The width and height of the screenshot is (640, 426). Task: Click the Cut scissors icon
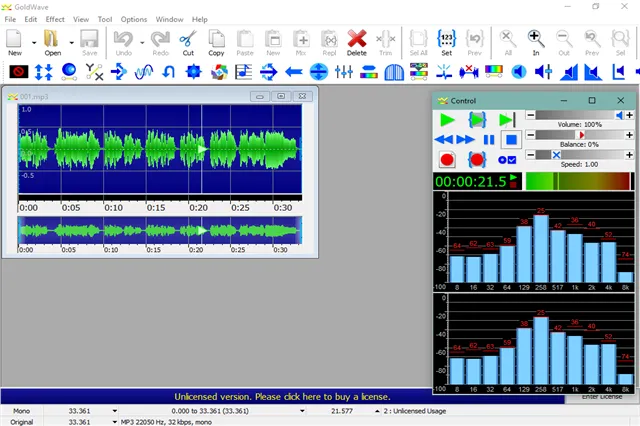pos(188,41)
